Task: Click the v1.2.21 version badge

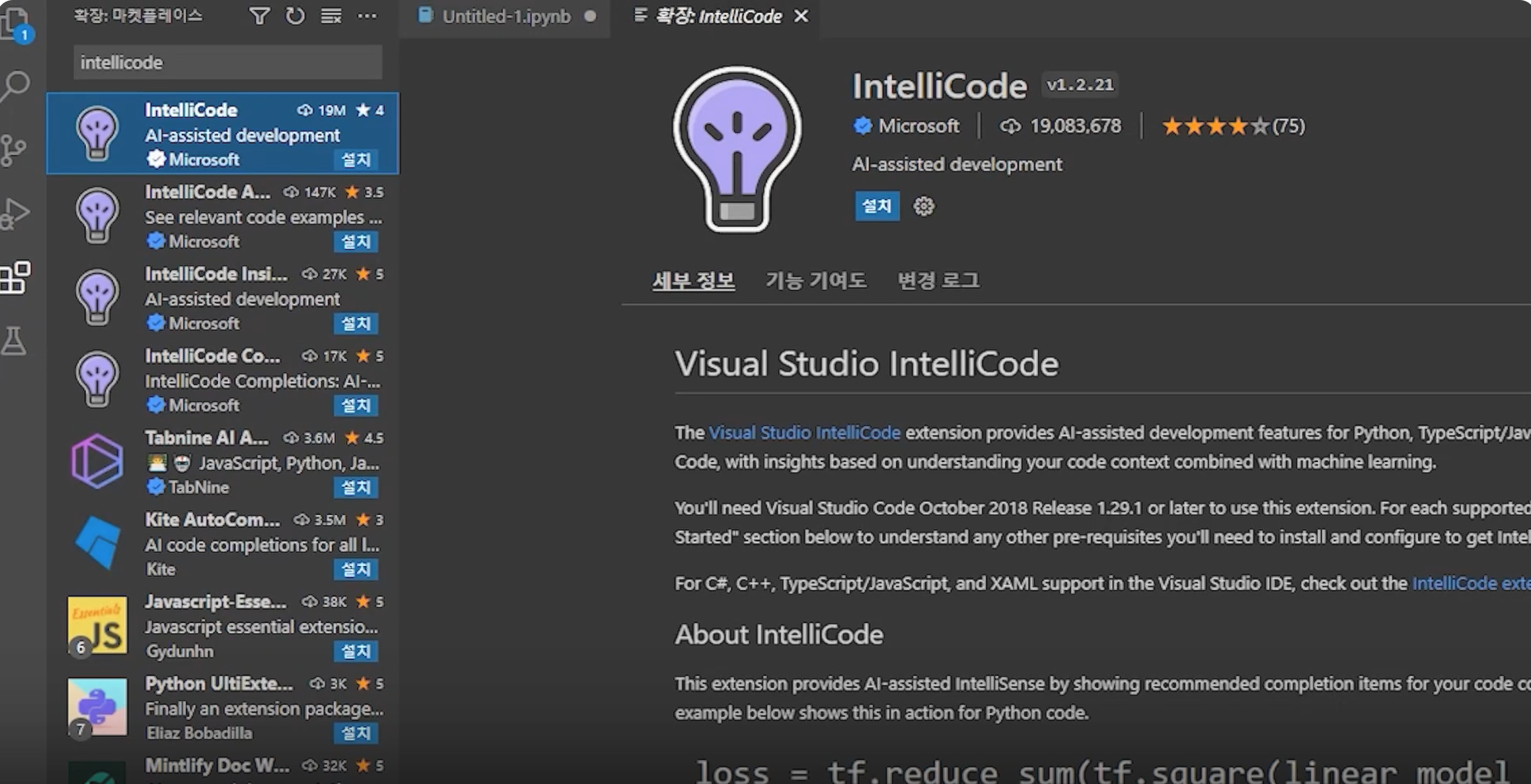Action: pyautogui.click(x=1080, y=84)
